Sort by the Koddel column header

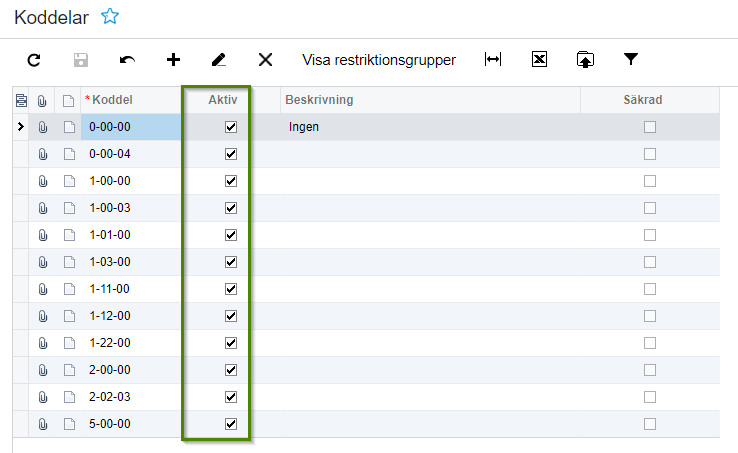(113, 100)
